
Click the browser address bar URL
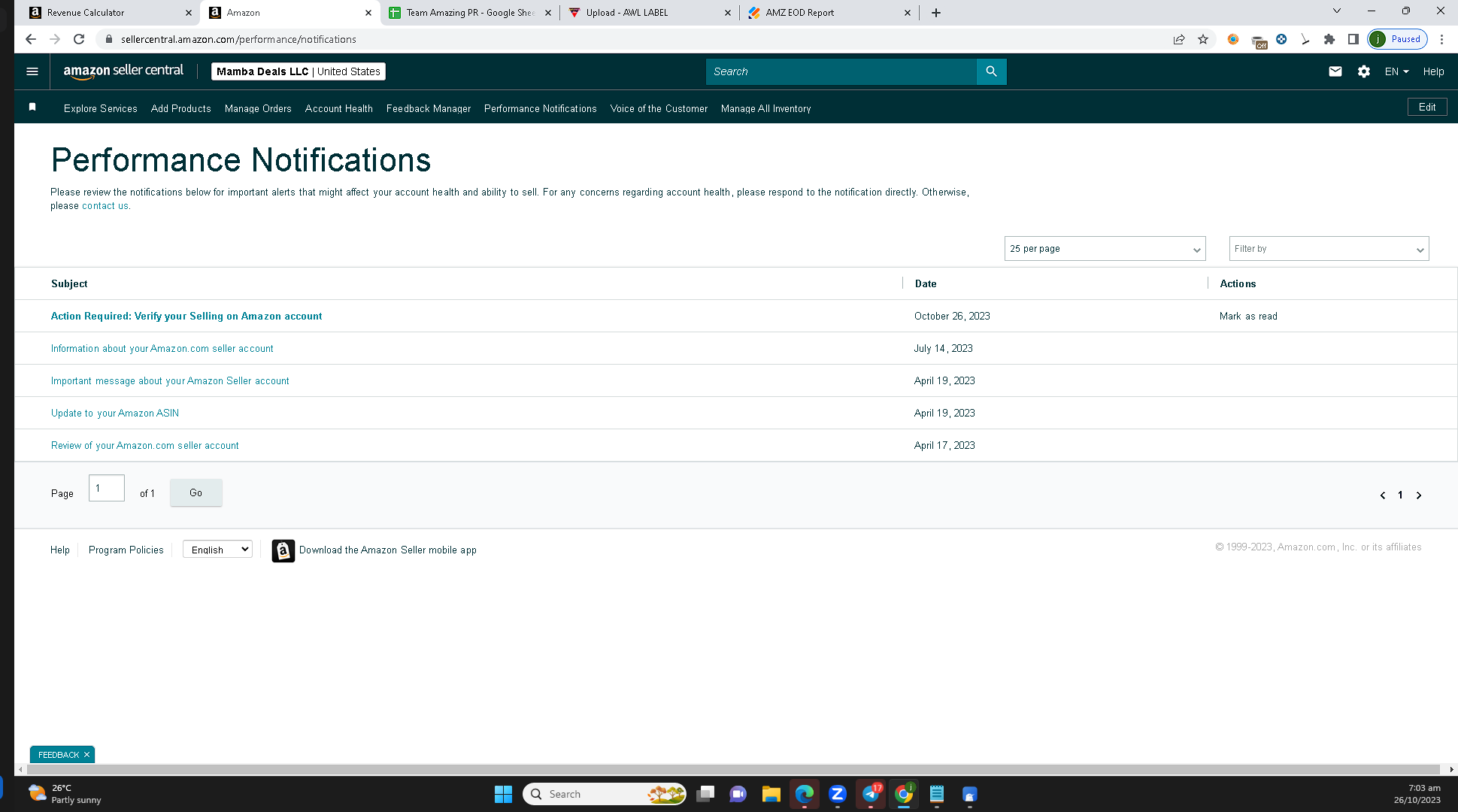pyautogui.click(x=238, y=39)
